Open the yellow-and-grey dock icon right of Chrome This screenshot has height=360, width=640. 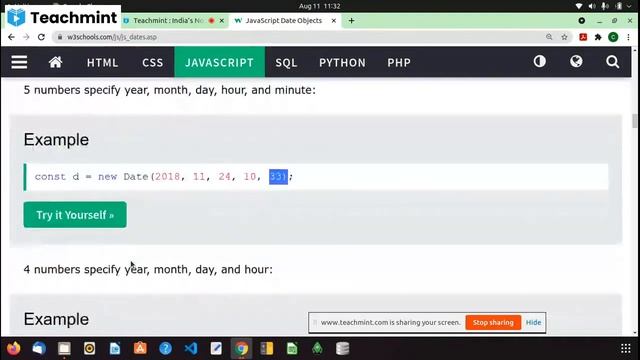point(267,348)
